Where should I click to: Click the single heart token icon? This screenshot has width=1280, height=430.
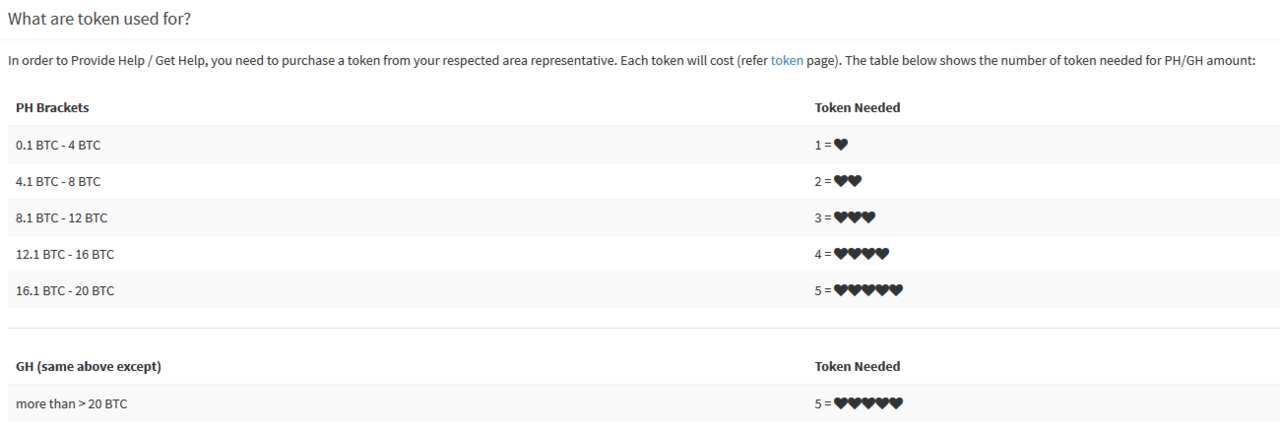point(841,145)
